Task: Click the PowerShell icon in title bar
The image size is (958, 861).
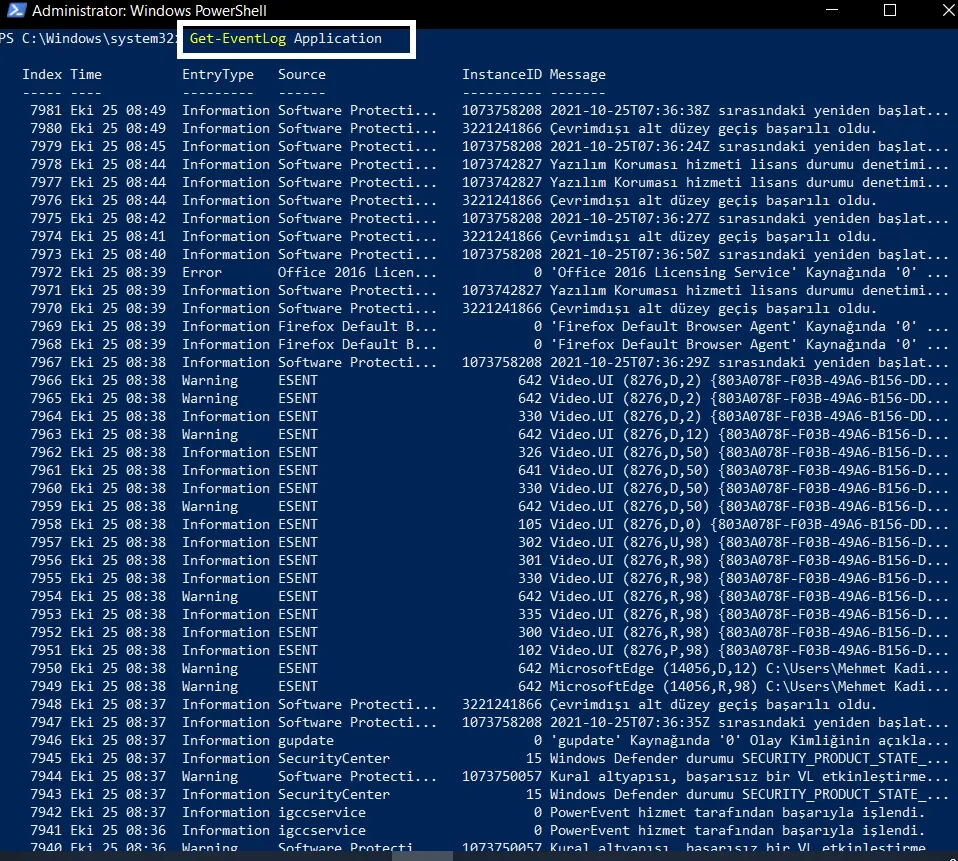Action: pyautogui.click(x=16, y=10)
